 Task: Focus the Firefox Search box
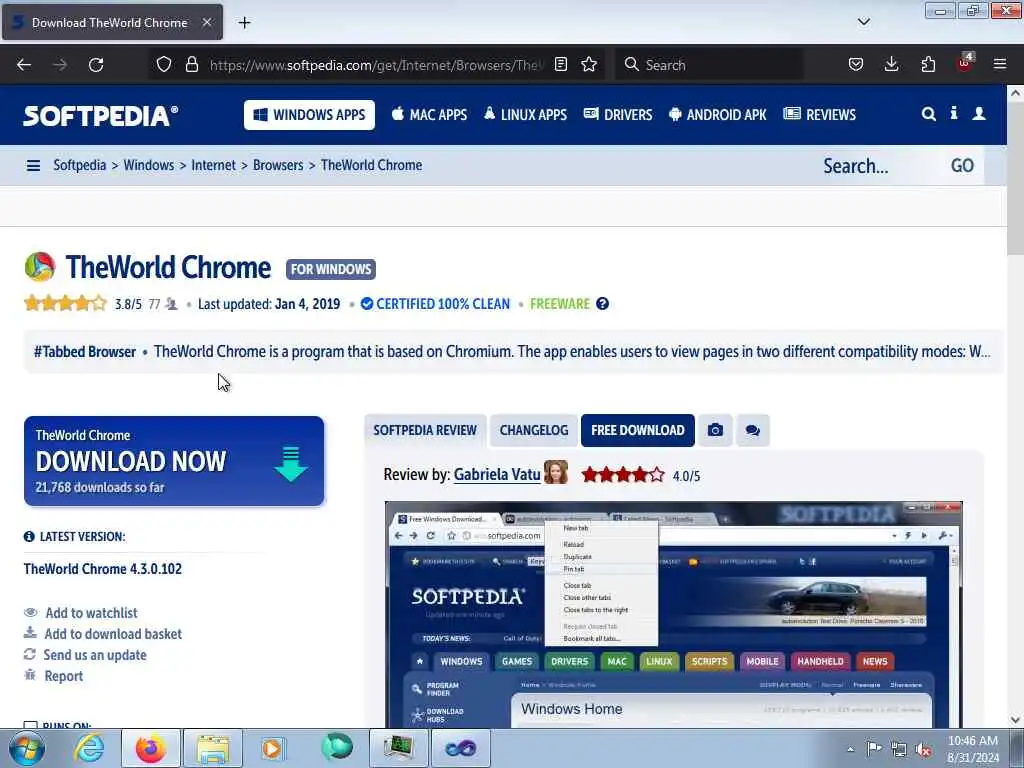point(709,65)
